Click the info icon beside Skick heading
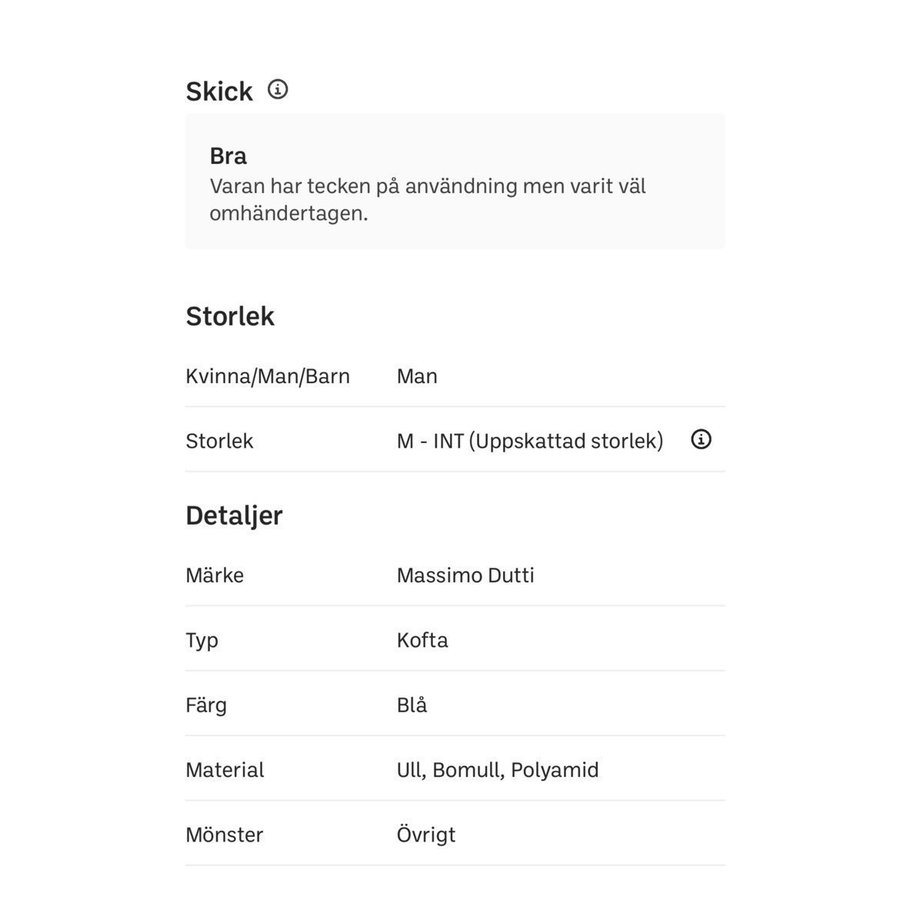The width and height of the screenshot is (900, 900). [x=278, y=90]
